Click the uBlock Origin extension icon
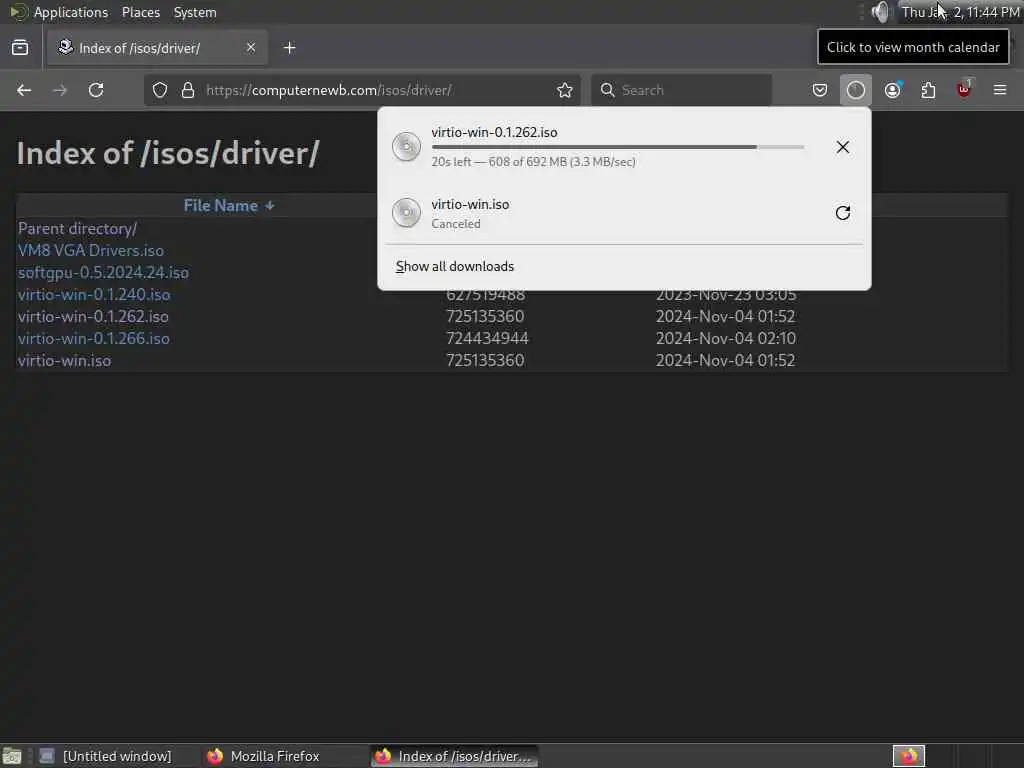Screen dimensions: 1024x768 [x=964, y=89]
